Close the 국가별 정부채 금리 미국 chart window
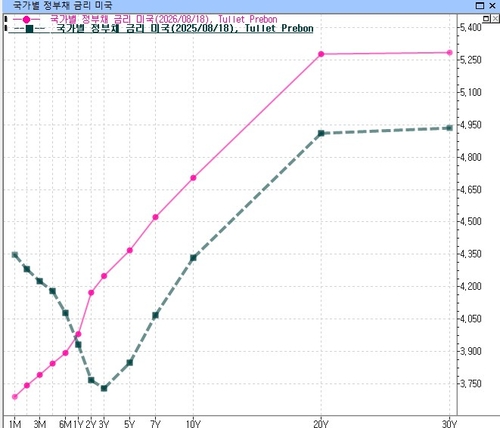 coord(492,5)
